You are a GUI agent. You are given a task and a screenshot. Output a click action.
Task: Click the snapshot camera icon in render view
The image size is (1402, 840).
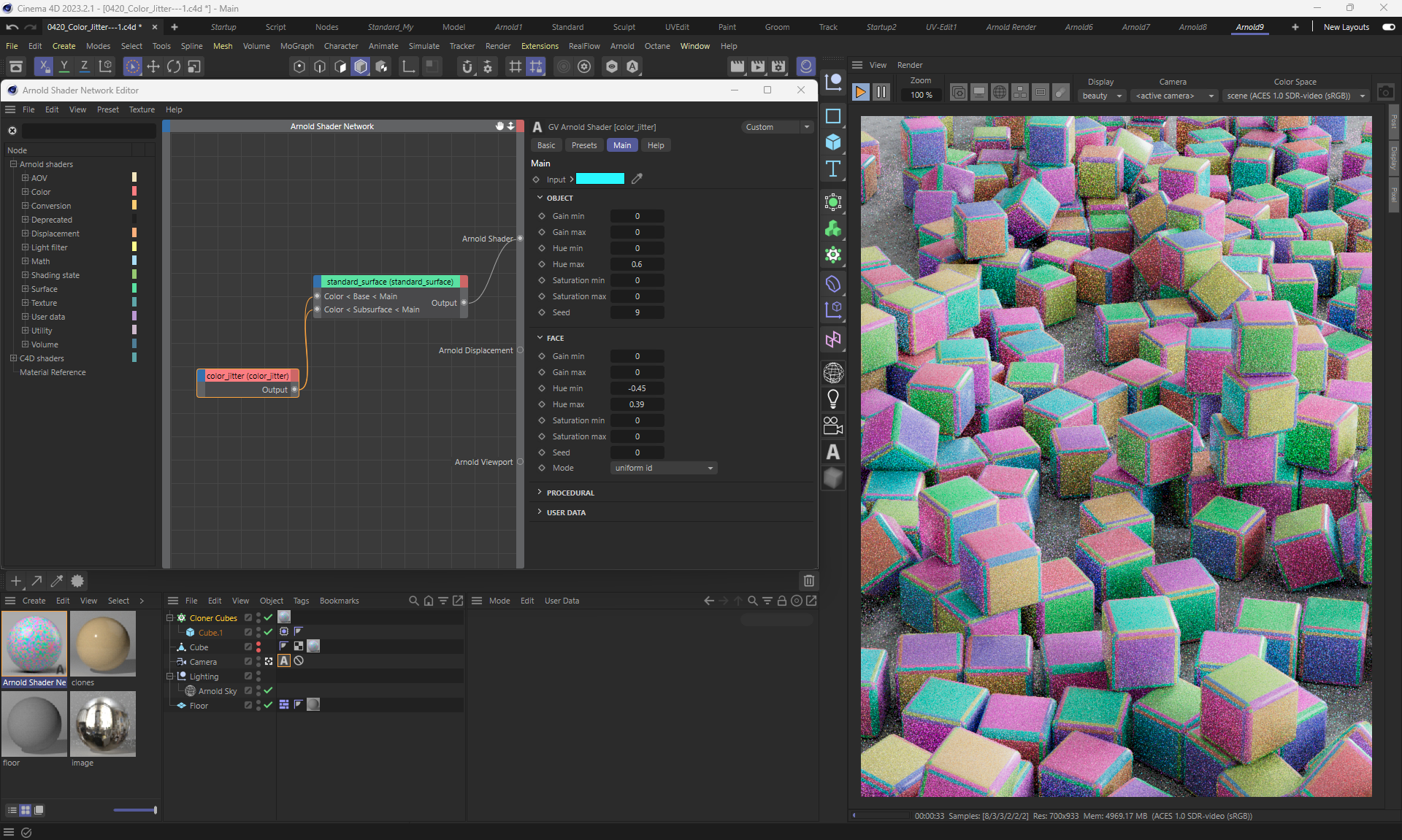pos(1385,93)
